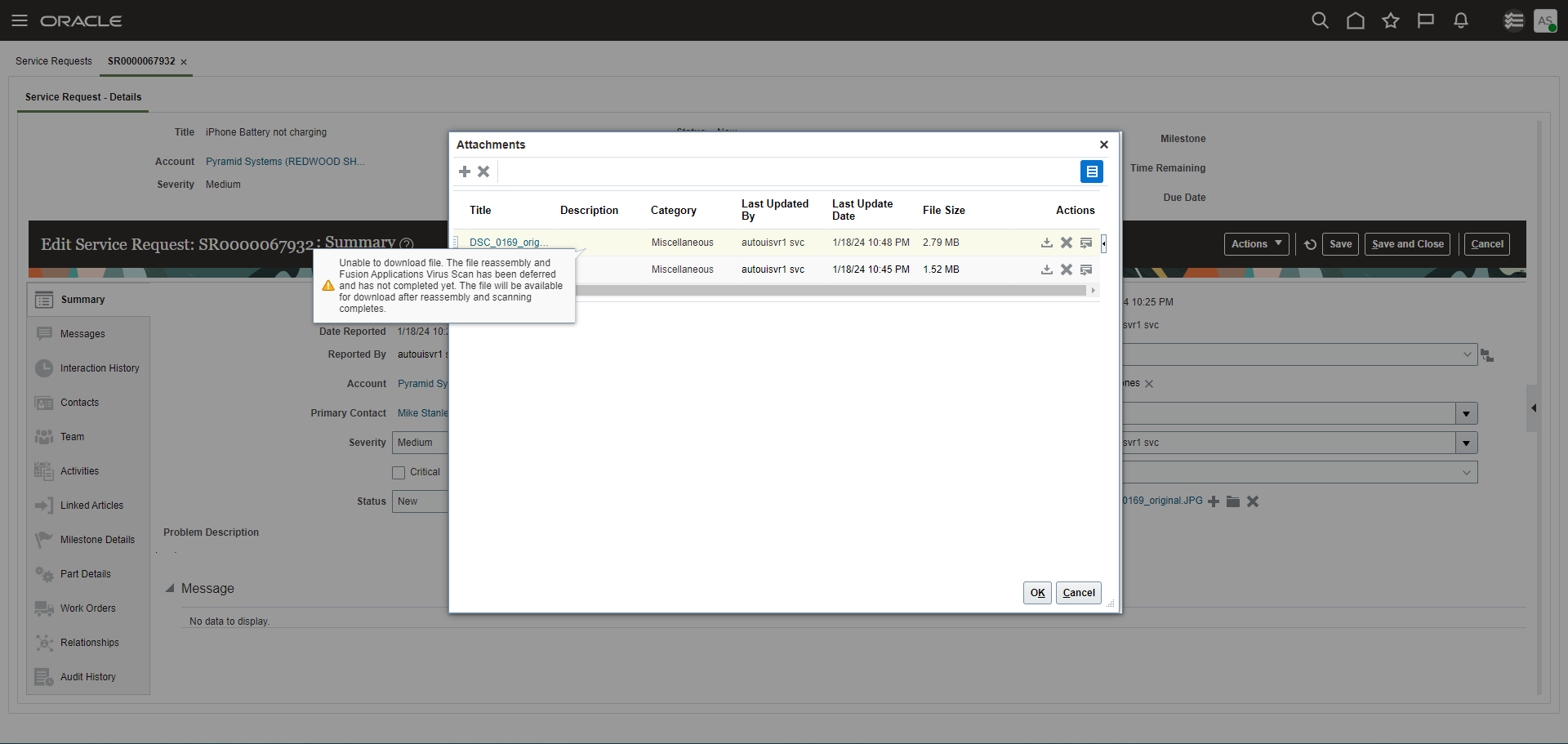This screenshot has height=744, width=1568.
Task: Open the Audit History sidebar item
Action: [87, 676]
